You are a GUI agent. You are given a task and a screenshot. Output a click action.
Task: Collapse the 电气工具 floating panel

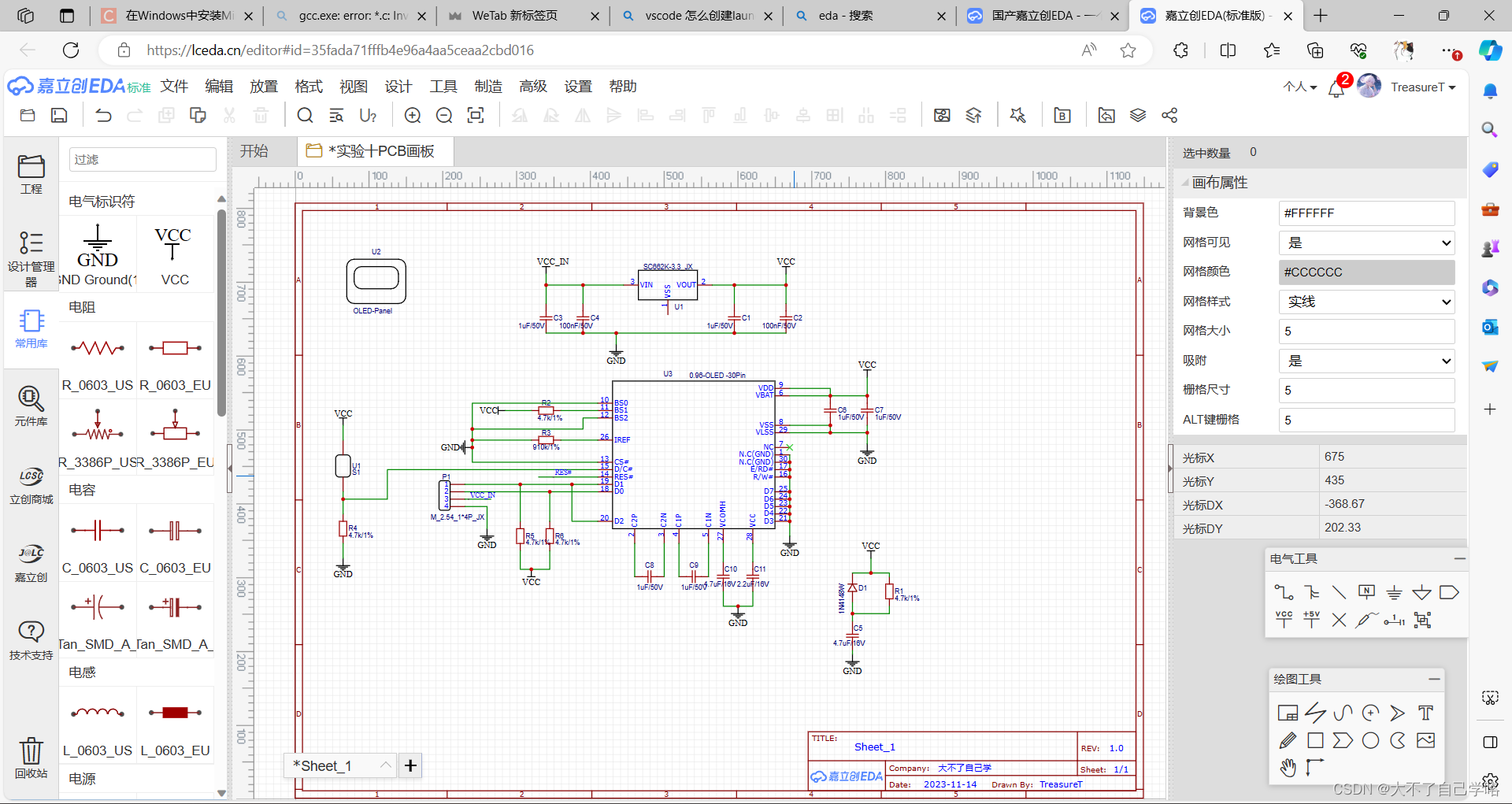coord(1459,558)
